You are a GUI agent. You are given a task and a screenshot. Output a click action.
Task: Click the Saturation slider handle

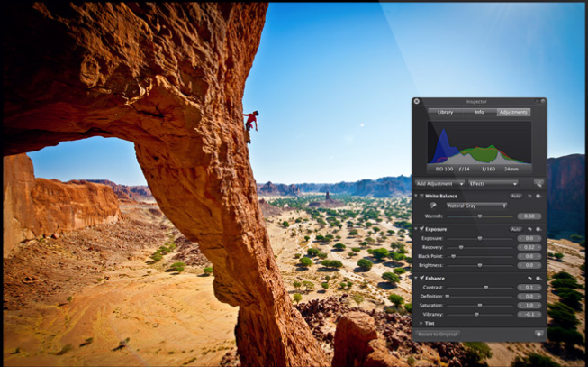(x=480, y=305)
